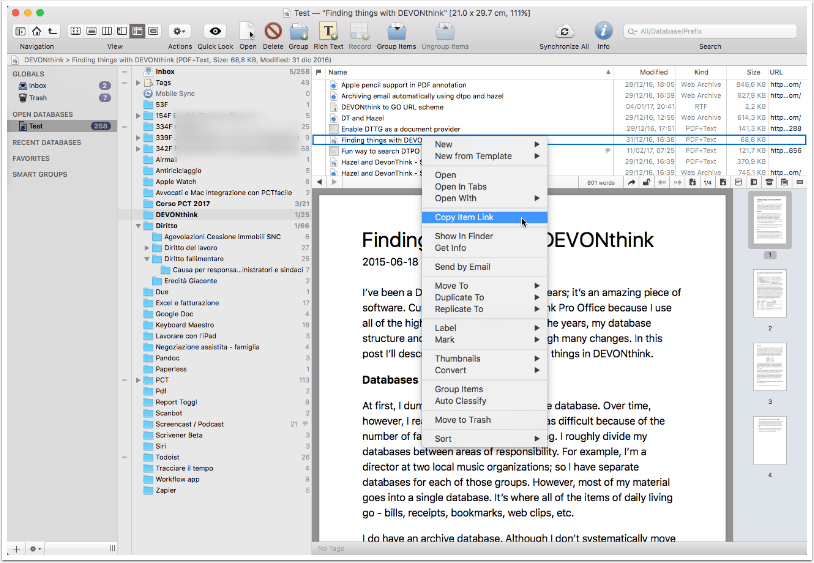Create a new Rich Text document
Screen dimensions: 814x563
tap(328, 31)
